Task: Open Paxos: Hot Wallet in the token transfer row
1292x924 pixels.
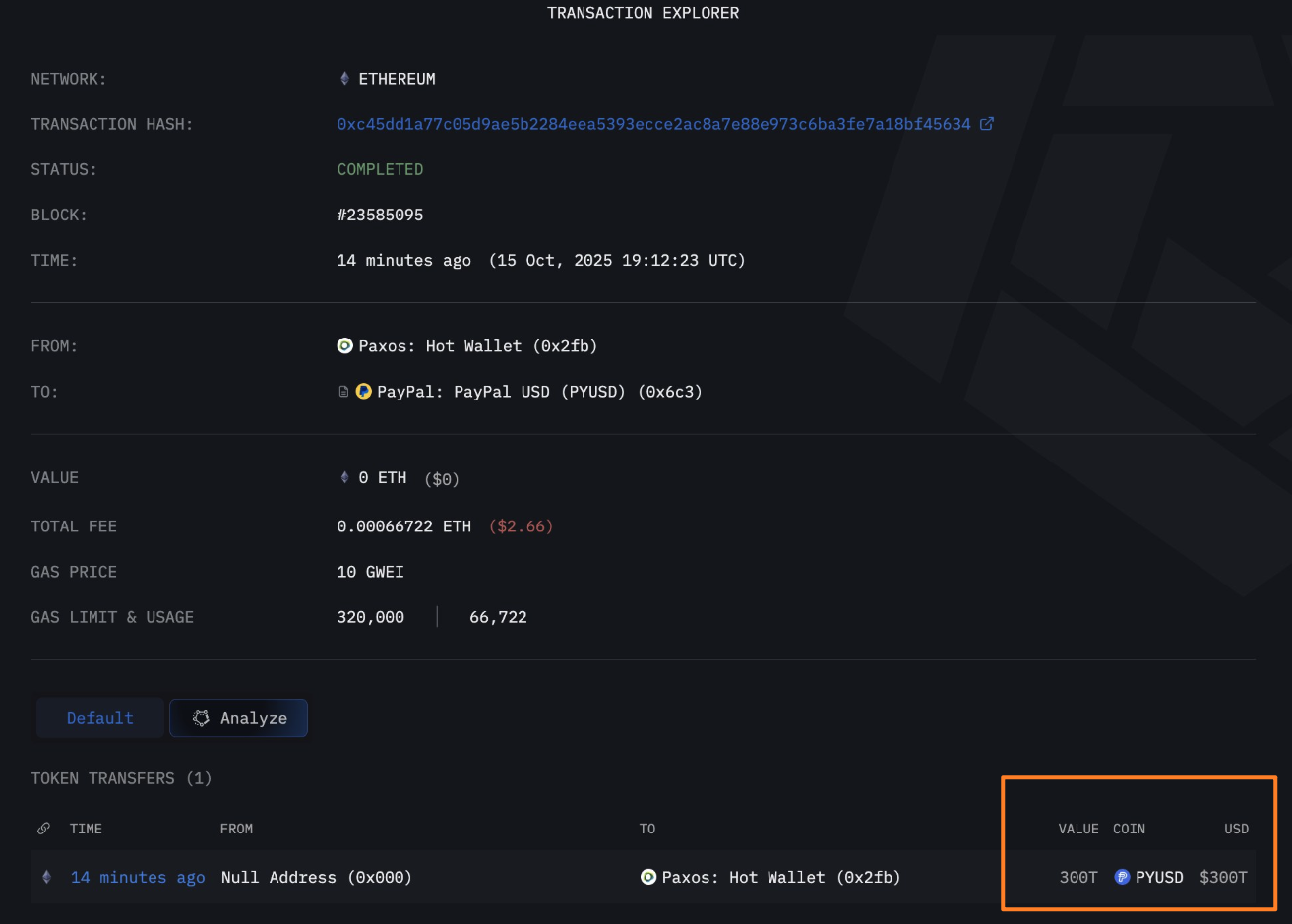Action: point(780,877)
